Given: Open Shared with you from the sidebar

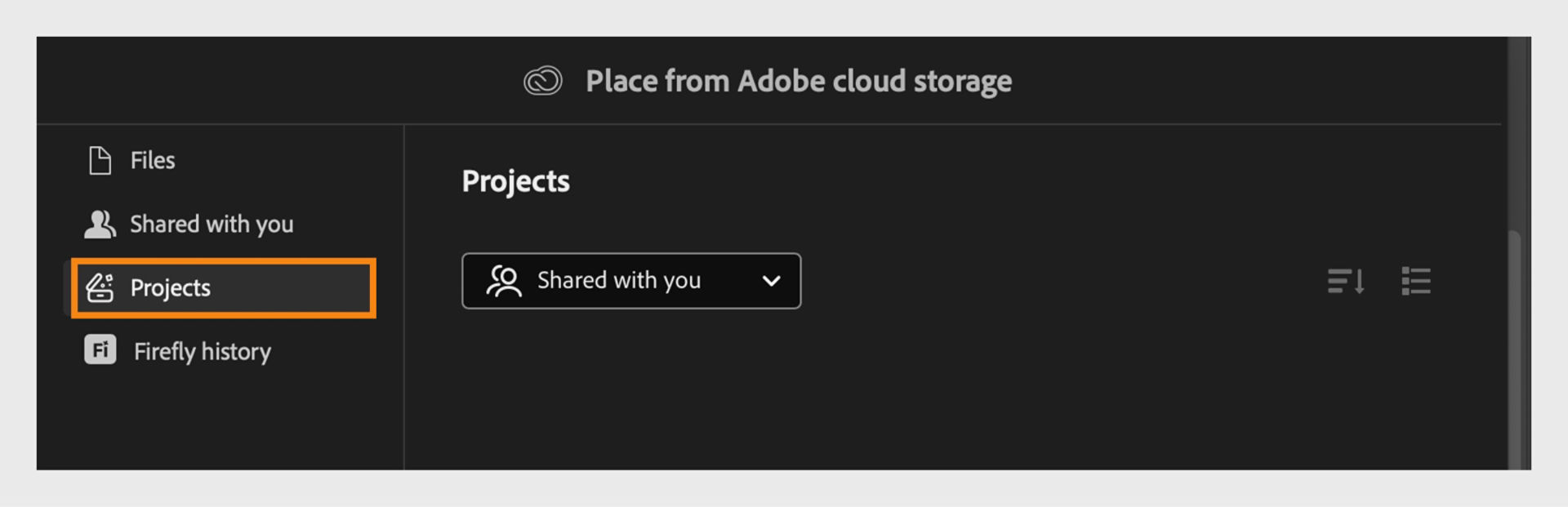Looking at the screenshot, I should pos(212,223).
